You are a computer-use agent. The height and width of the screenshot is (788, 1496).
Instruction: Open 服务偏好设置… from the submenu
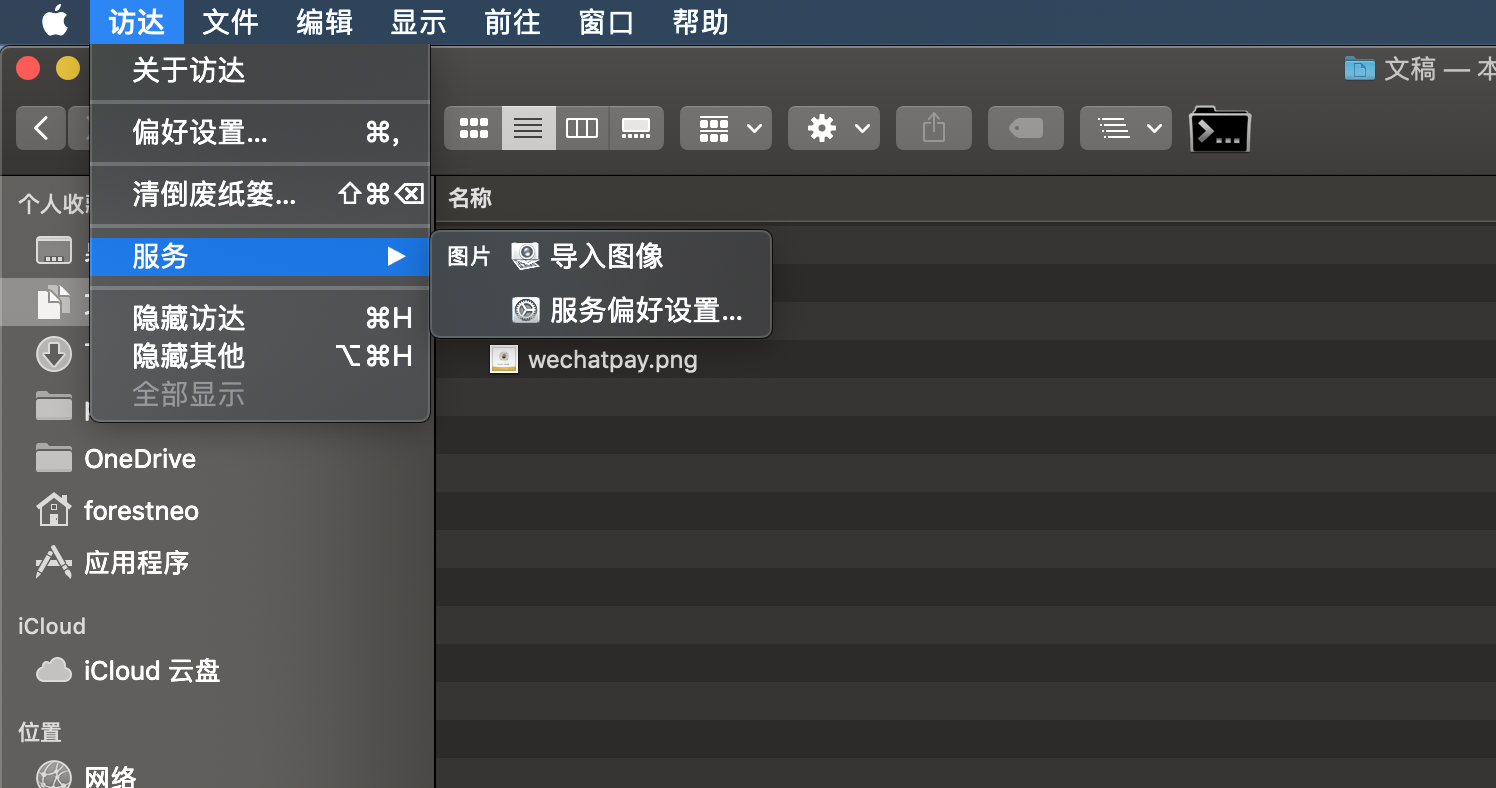pyautogui.click(x=601, y=311)
